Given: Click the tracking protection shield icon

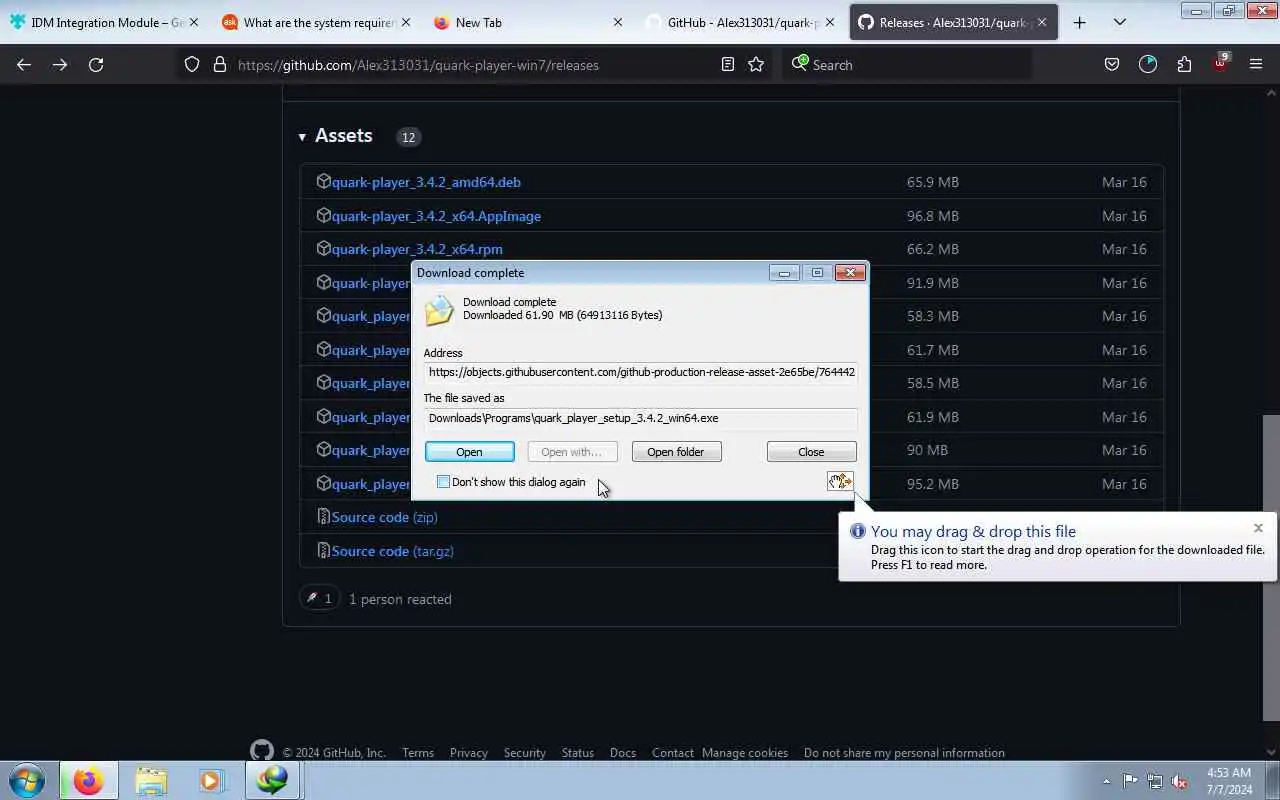Looking at the screenshot, I should tap(192, 65).
